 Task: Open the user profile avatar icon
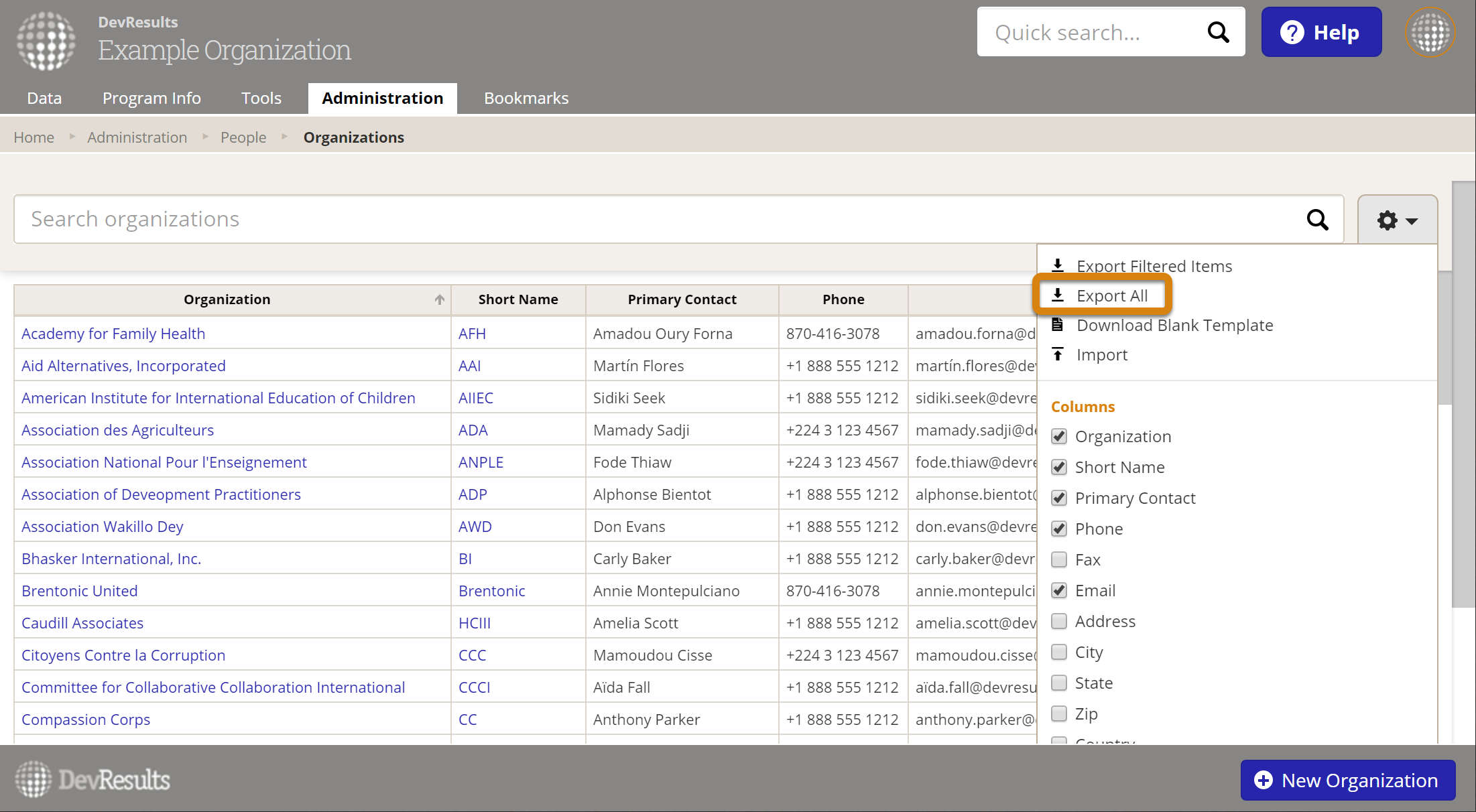coord(1430,32)
